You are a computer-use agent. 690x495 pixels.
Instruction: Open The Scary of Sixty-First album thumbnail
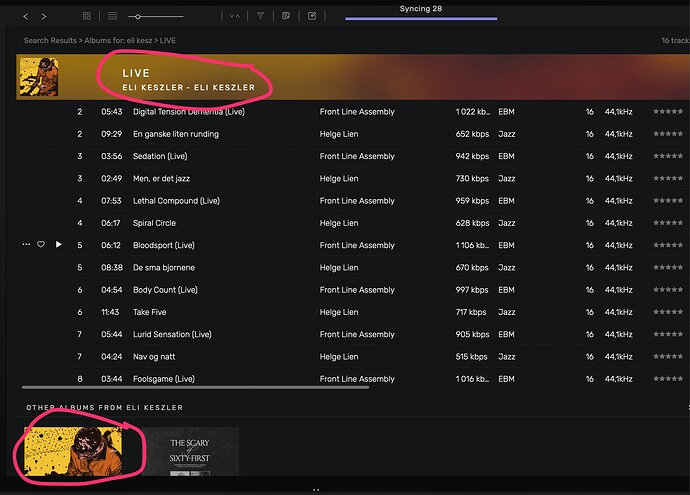click(x=190, y=451)
